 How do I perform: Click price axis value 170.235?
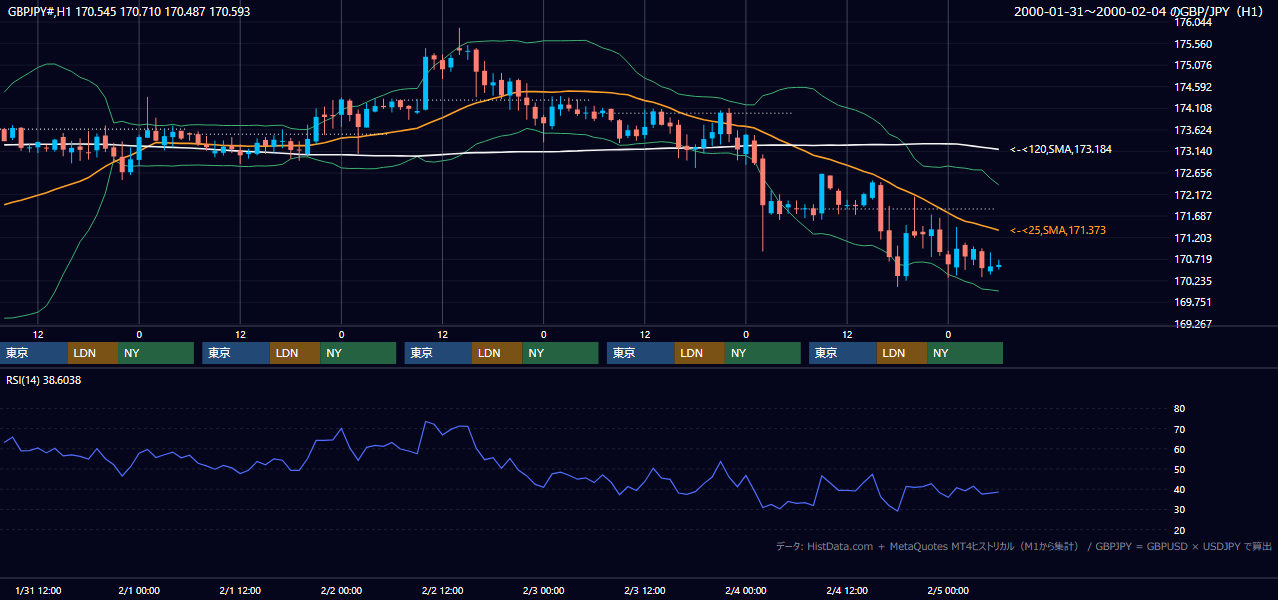(1193, 281)
